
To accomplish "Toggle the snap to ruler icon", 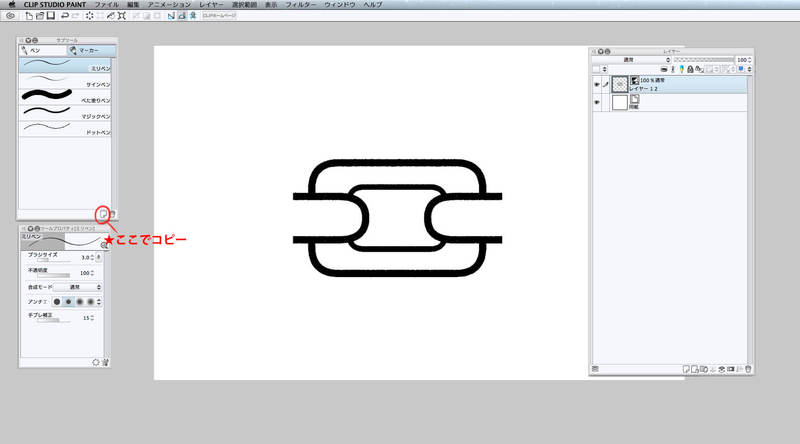I will [x=171, y=16].
